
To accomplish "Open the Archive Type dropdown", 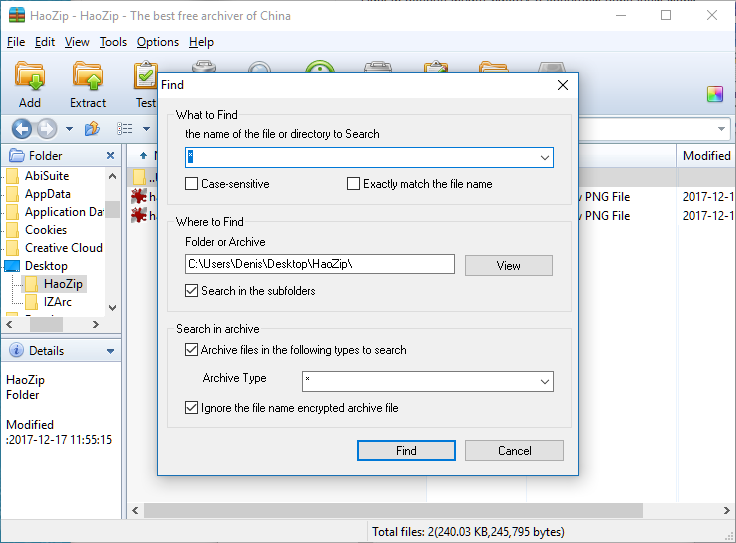I will pos(544,382).
